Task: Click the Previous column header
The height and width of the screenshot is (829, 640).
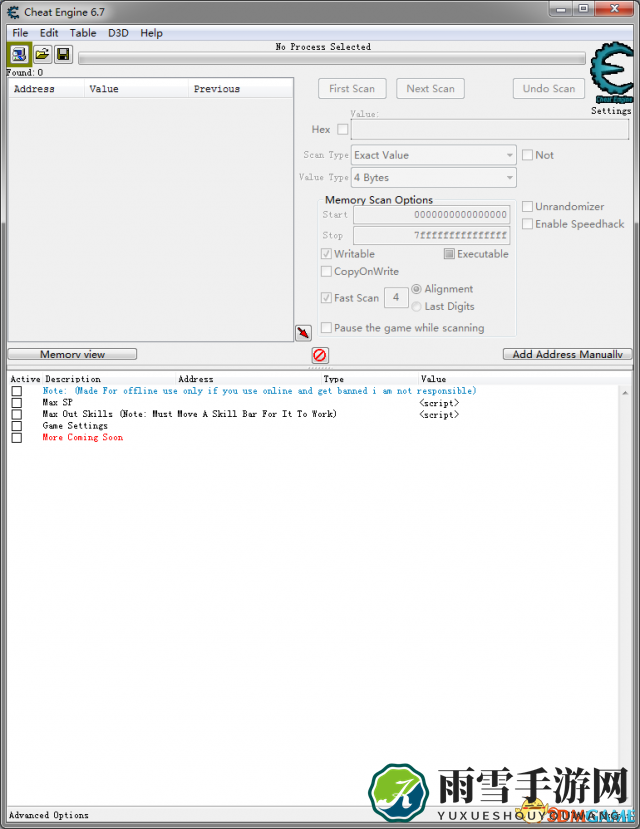Action: point(240,89)
